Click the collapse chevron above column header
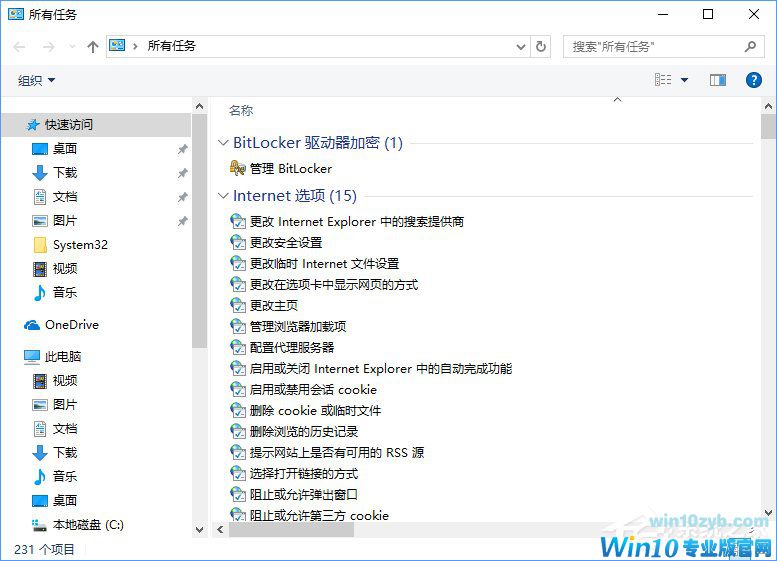 (617, 100)
